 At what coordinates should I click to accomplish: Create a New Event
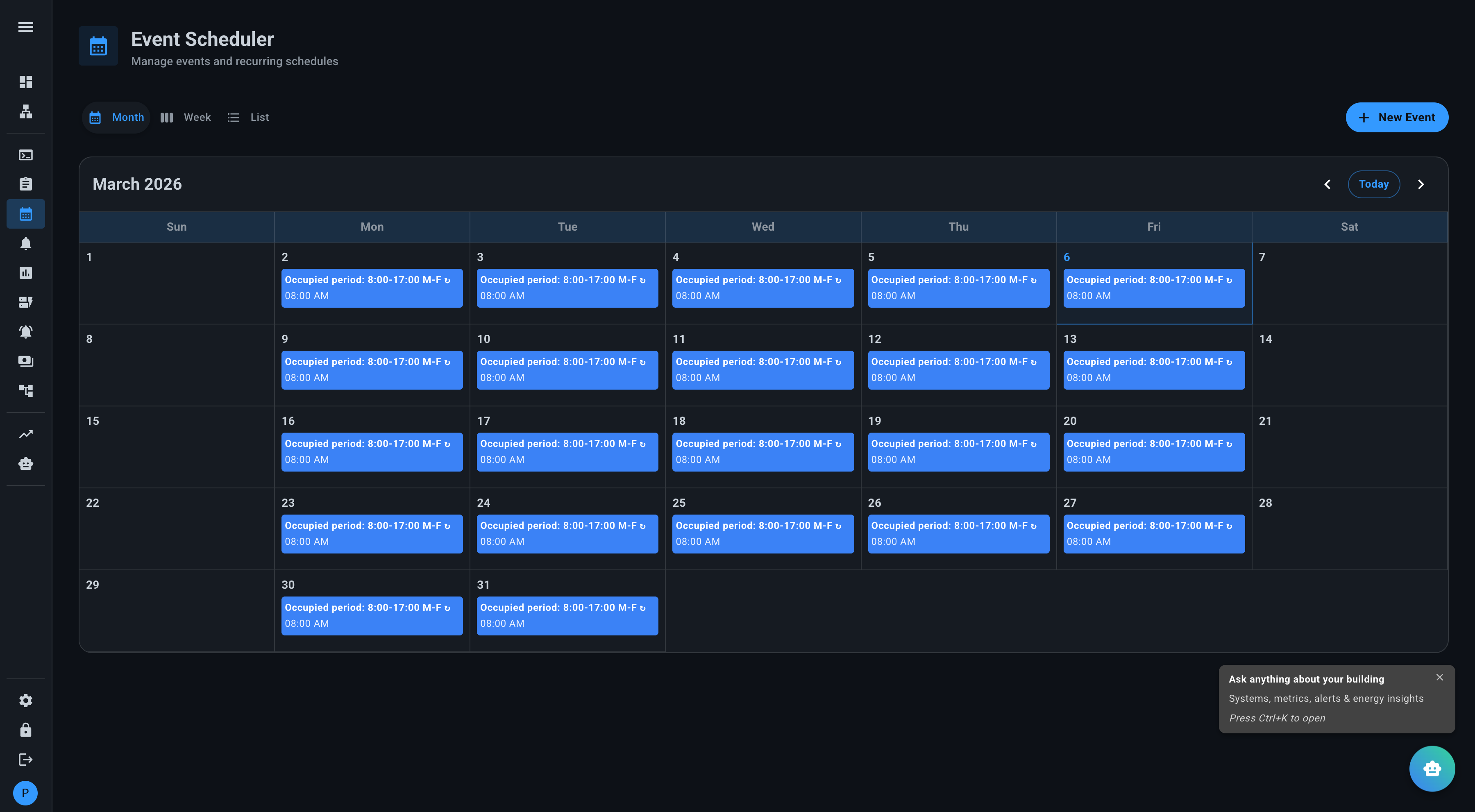coord(1397,118)
